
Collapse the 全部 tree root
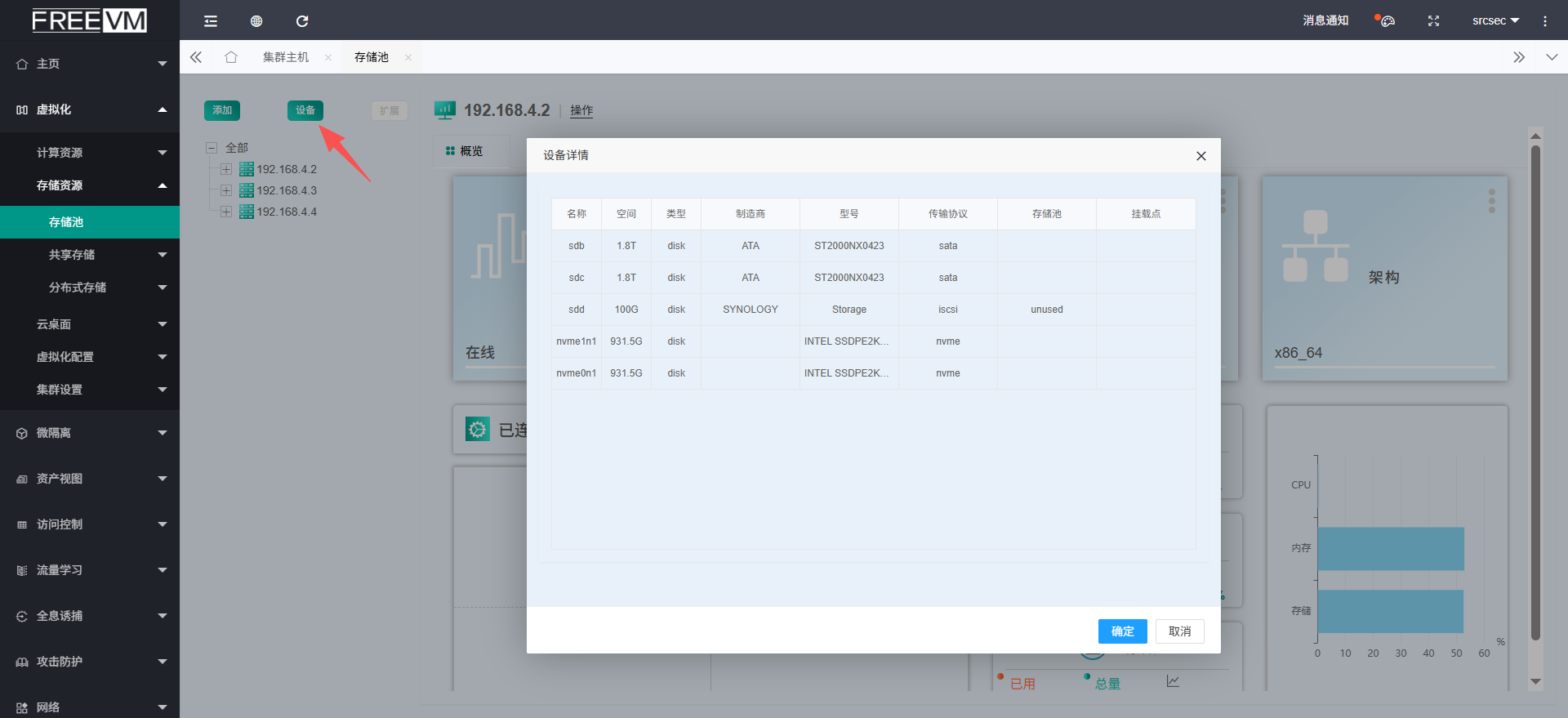tap(212, 148)
